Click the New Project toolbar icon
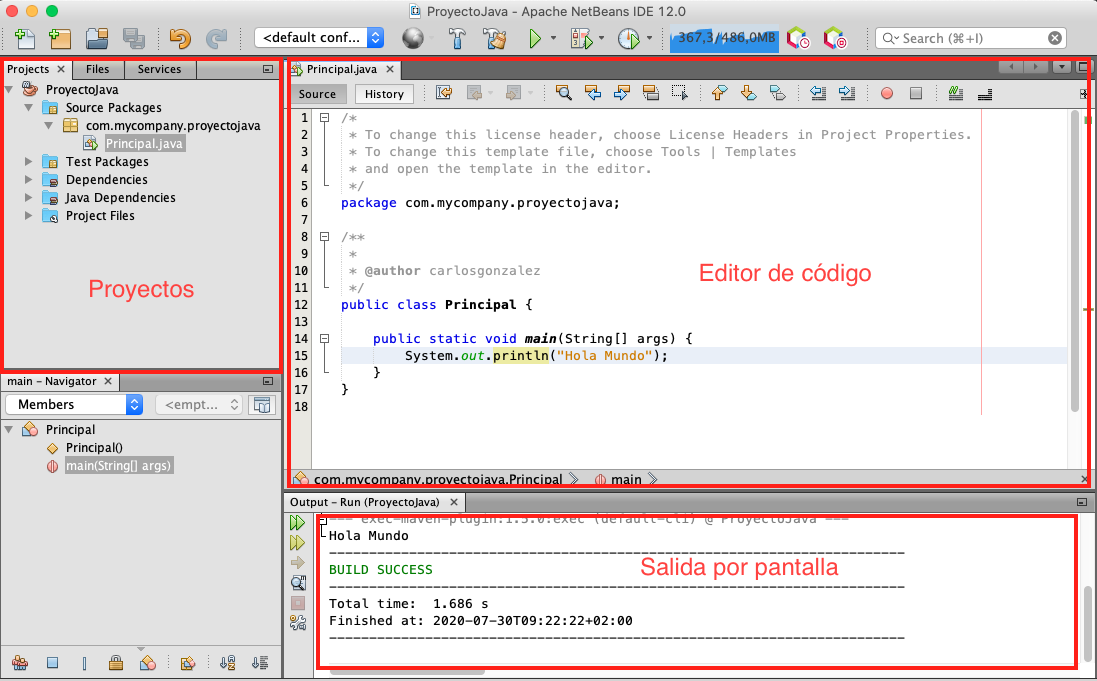The height and width of the screenshot is (681, 1097). (60, 38)
